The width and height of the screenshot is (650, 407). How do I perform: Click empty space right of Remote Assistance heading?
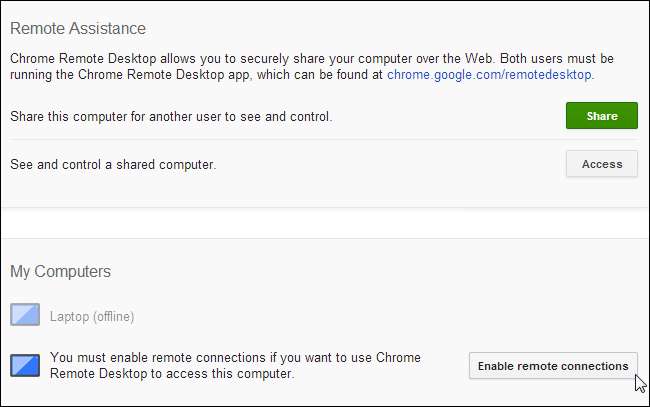[400, 28]
